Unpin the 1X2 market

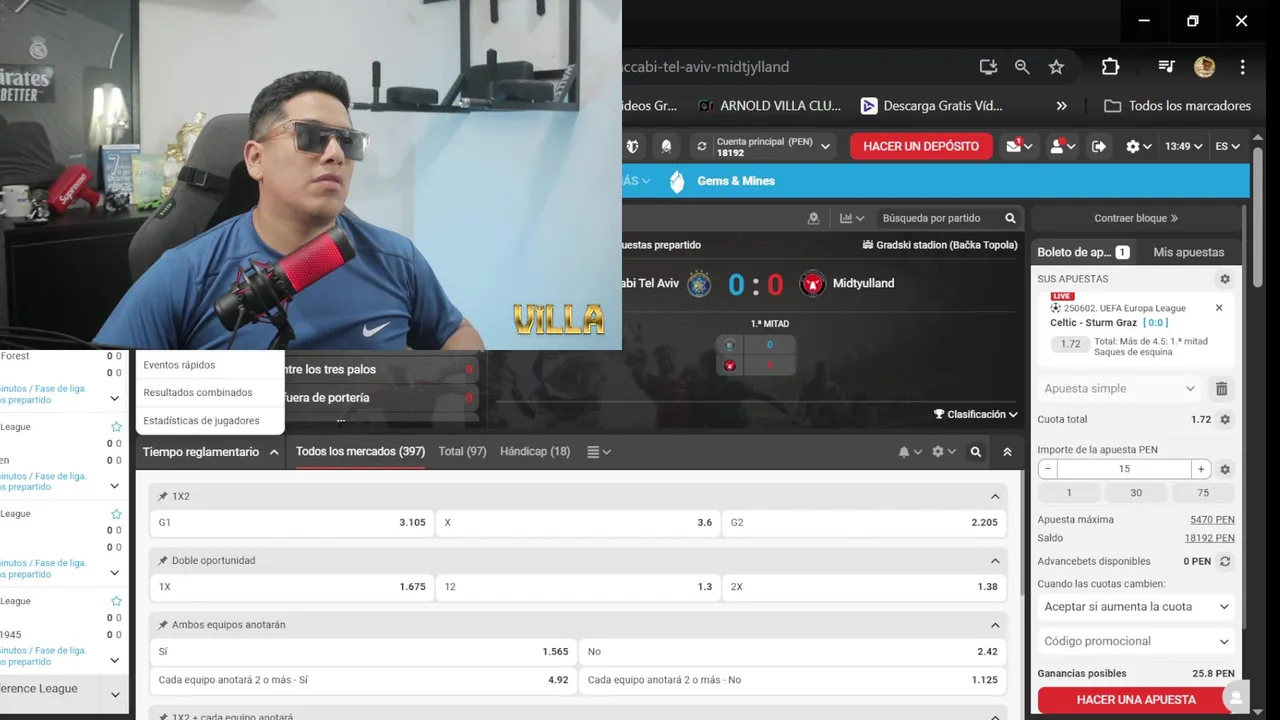pyautogui.click(x=163, y=496)
